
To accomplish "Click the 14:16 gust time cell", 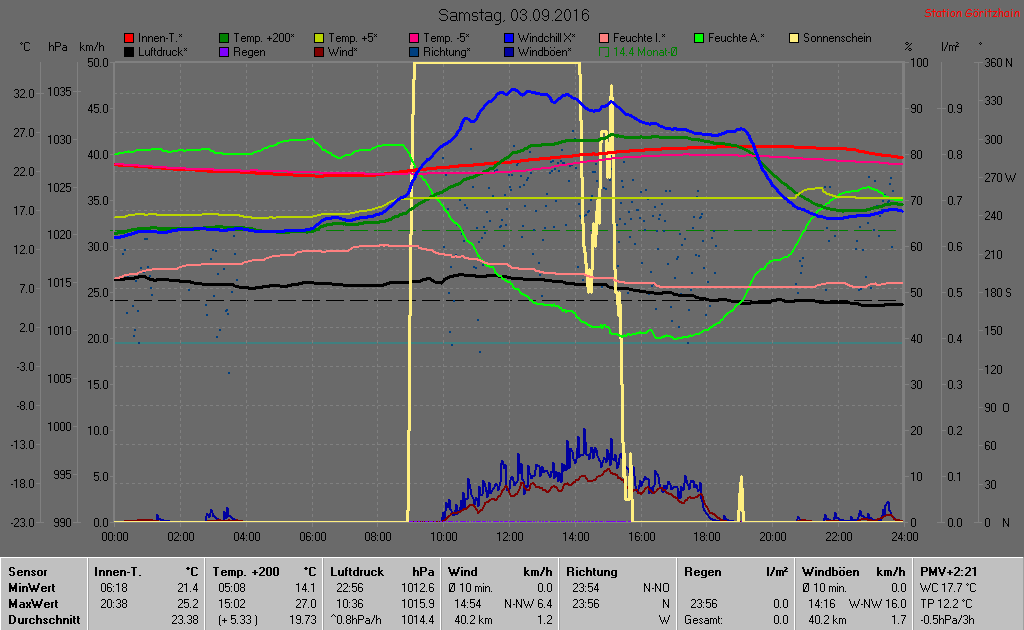I will pos(822,604).
